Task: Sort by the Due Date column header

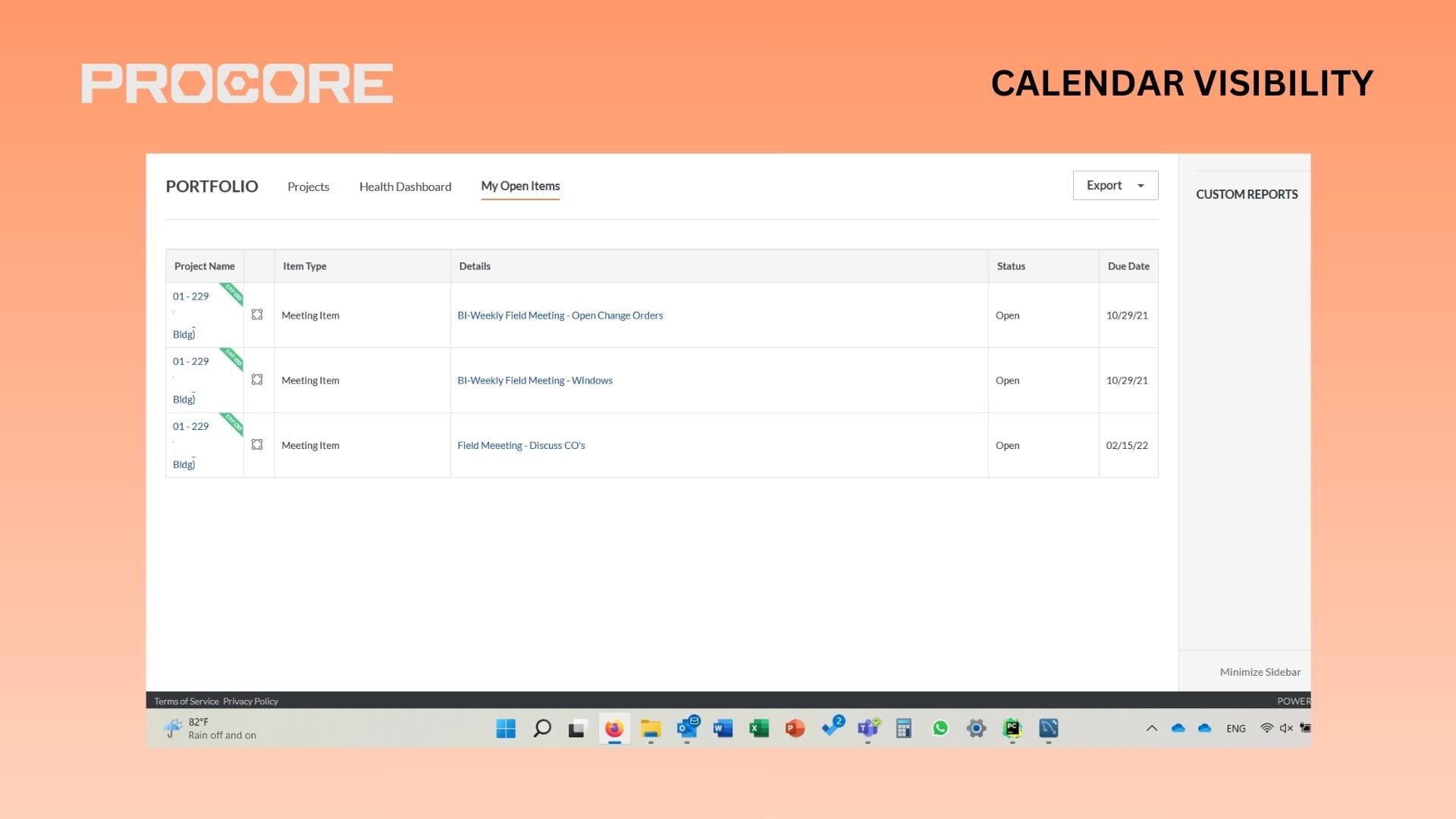Action: click(x=1128, y=266)
